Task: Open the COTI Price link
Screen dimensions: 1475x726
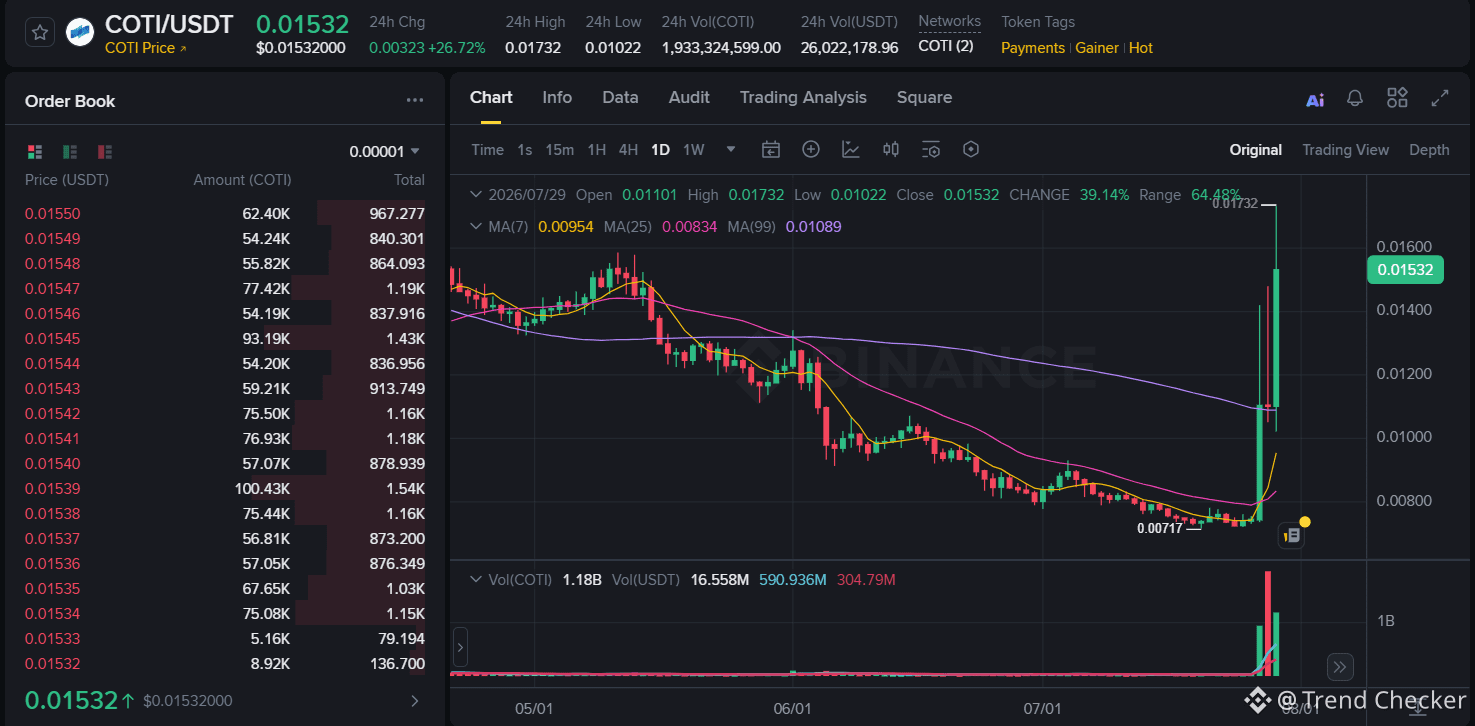Action: click(146, 48)
